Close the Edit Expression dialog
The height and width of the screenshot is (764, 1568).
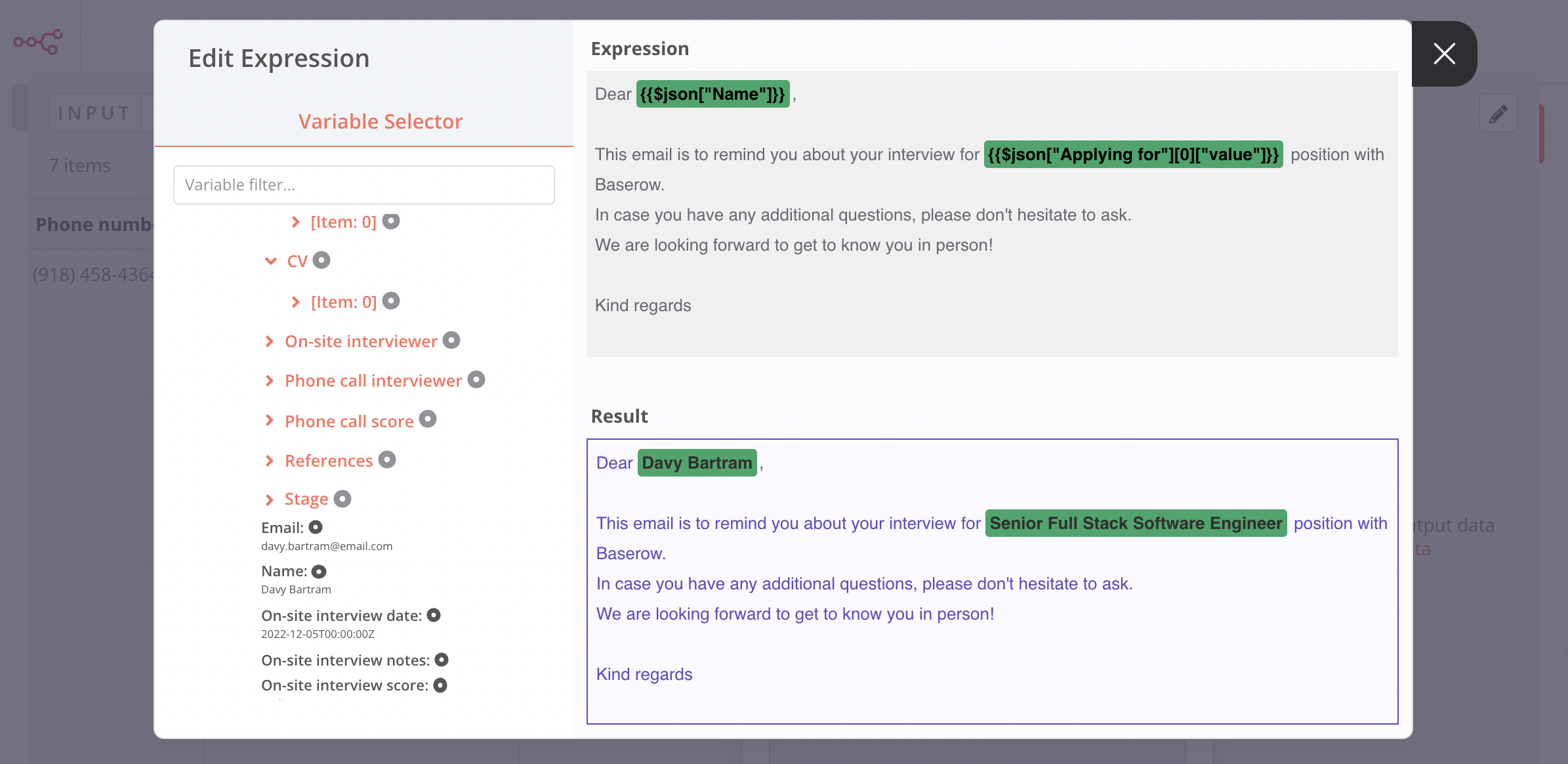(1444, 54)
